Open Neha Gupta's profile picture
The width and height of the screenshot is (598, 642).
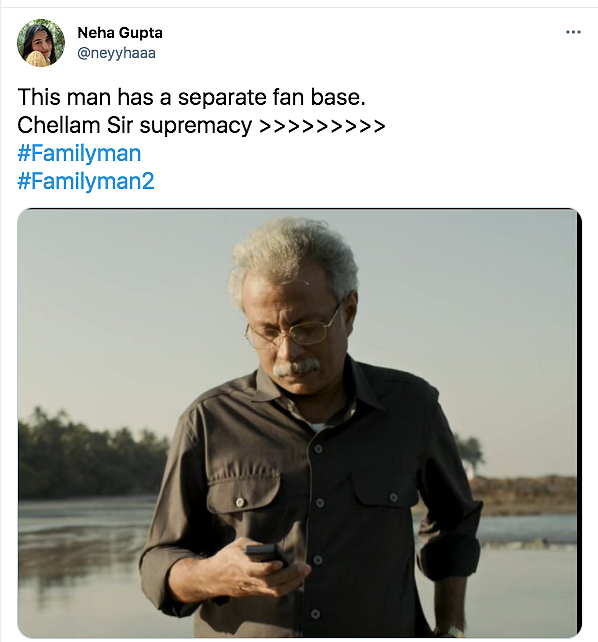tap(41, 43)
